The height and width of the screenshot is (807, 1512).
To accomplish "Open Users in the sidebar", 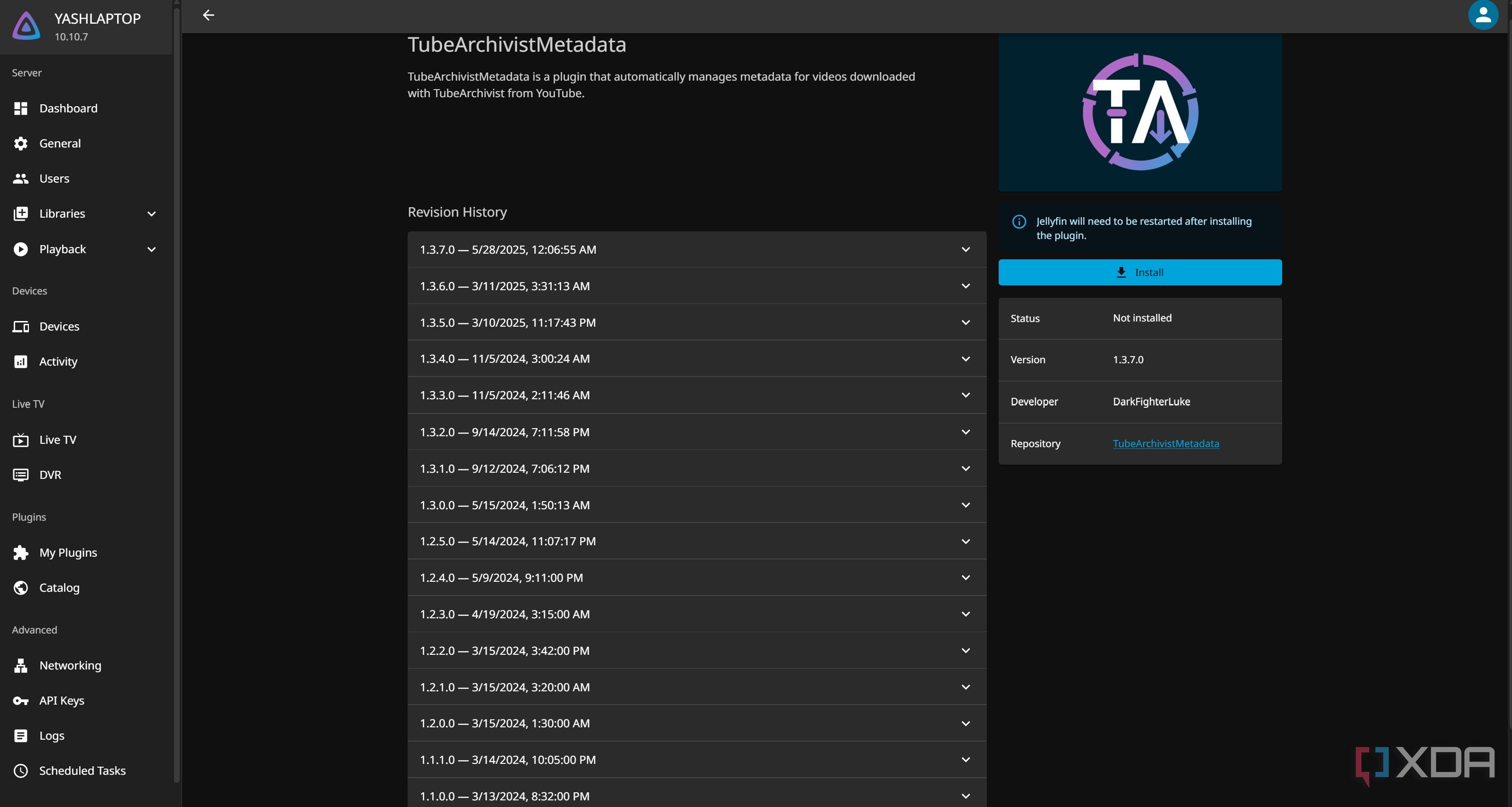I will [54, 179].
